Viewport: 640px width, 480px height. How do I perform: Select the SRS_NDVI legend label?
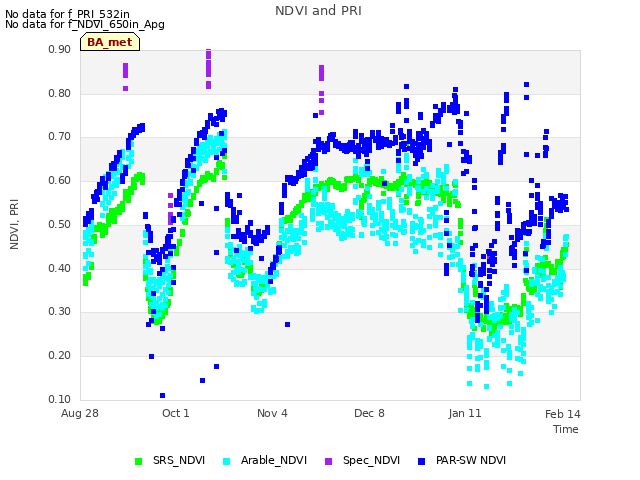179,460
